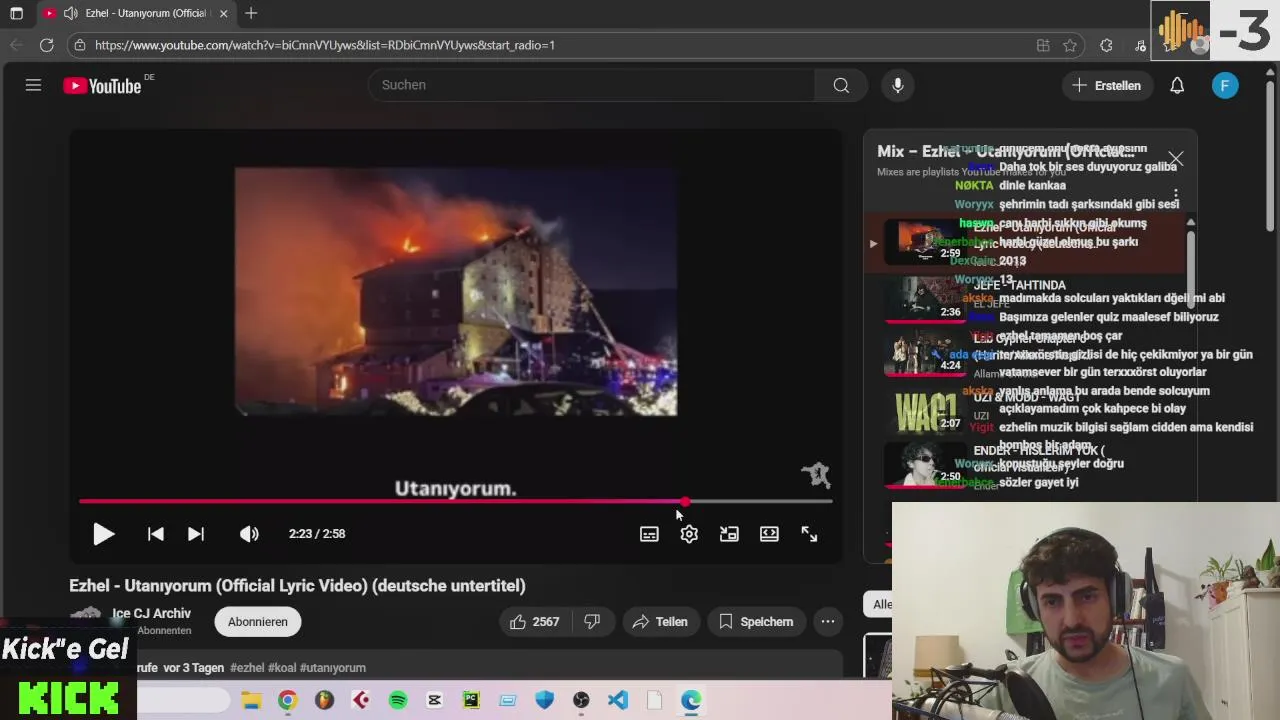
Task: Open the account avatar F menu
Action: click(x=1225, y=85)
